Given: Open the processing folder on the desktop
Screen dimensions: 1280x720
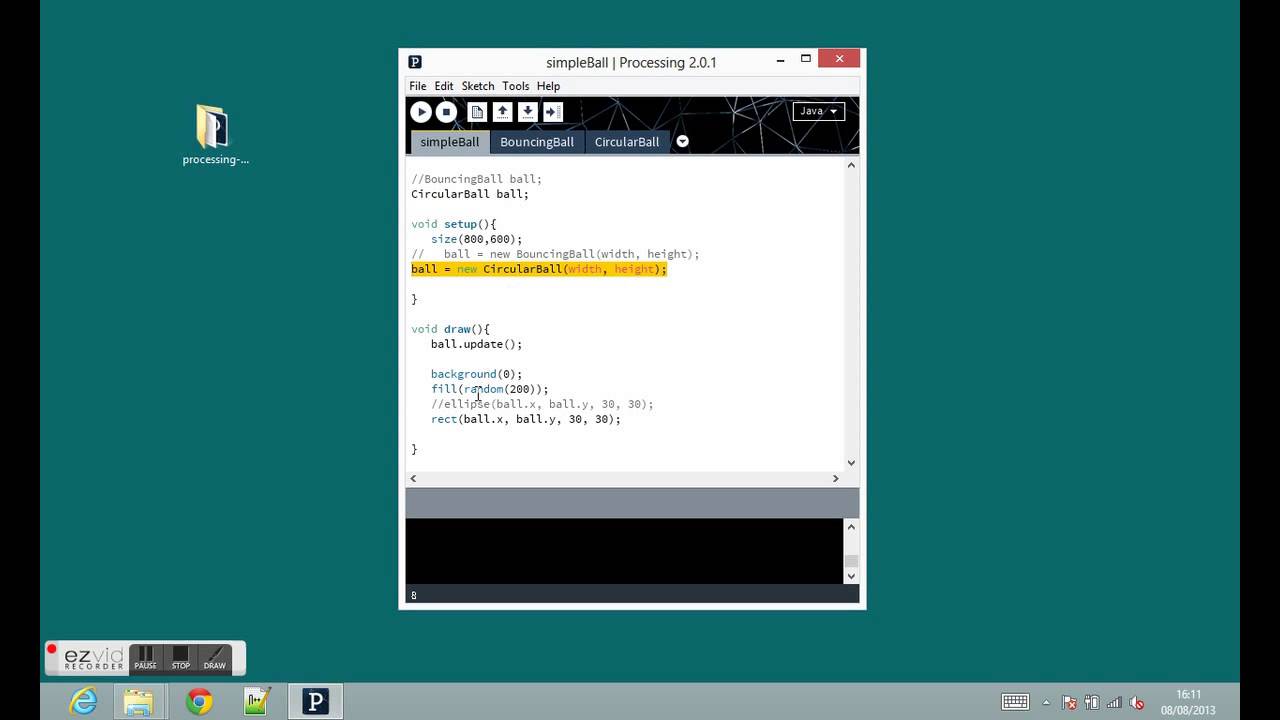Looking at the screenshot, I should point(215,135).
